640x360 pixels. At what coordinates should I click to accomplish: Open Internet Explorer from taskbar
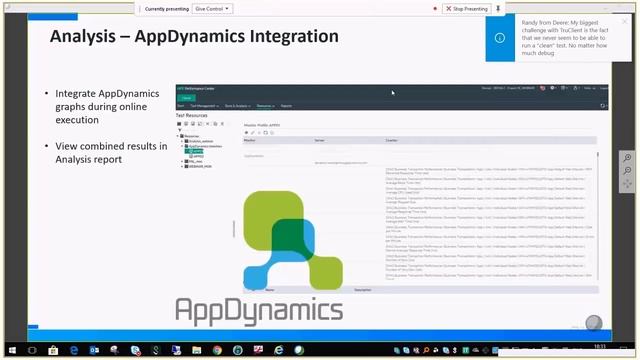(x=279, y=350)
